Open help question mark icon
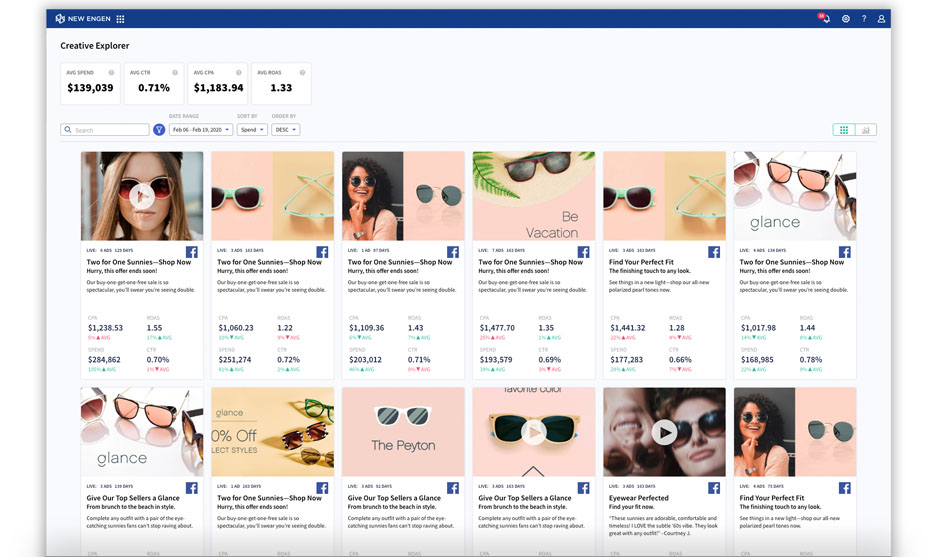This screenshot has width=940, height=557. pos(864,19)
